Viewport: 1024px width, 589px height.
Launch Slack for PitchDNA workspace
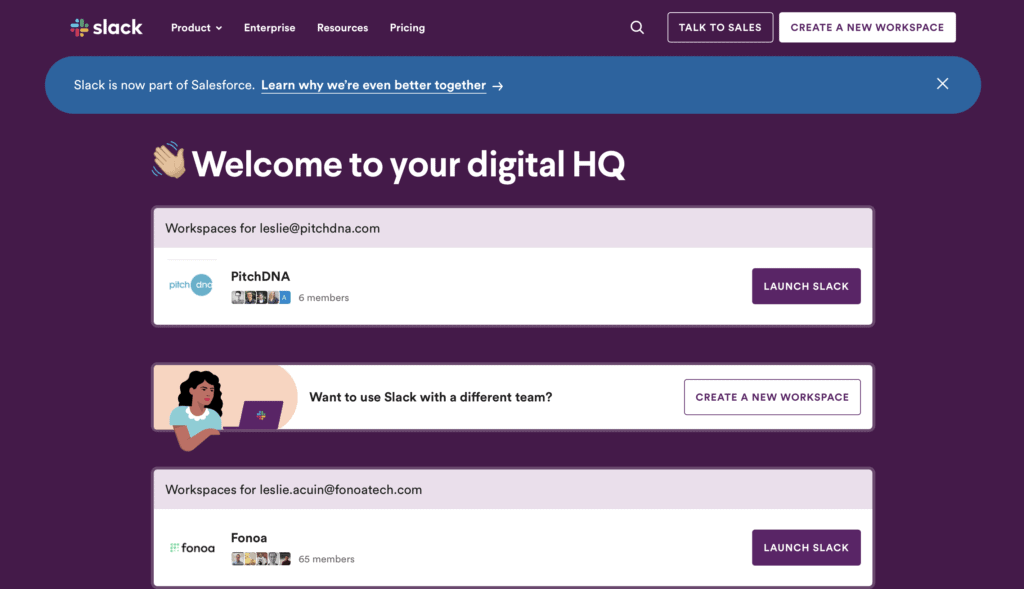point(806,286)
